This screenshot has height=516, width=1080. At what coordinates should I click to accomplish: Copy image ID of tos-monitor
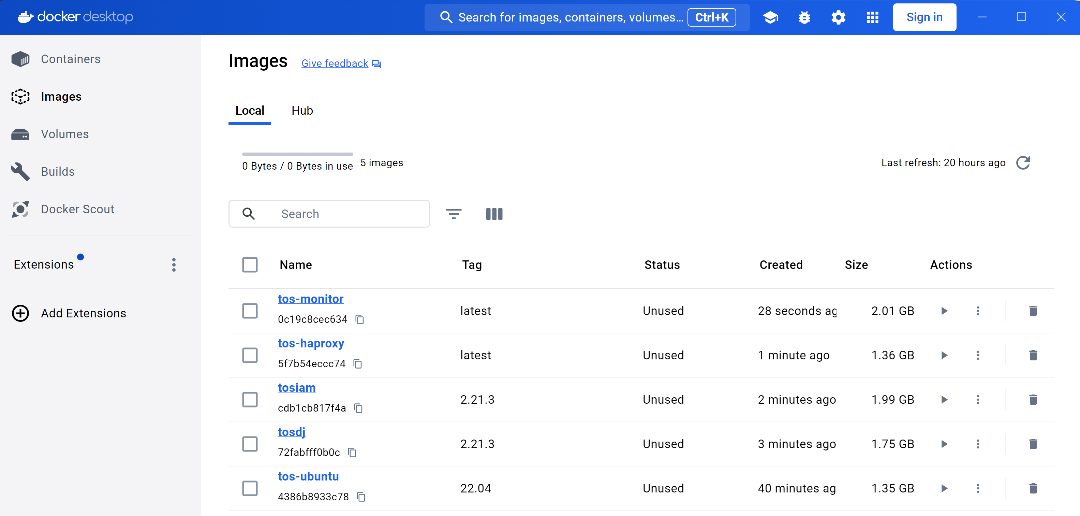point(360,320)
